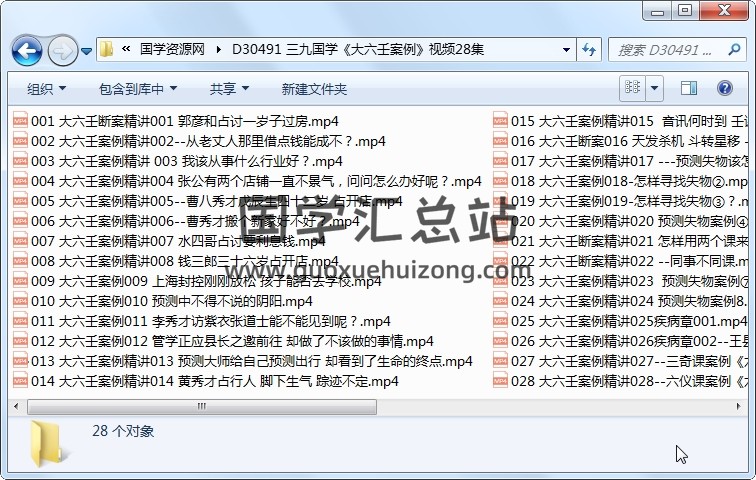This screenshot has width=756, height=480.
Task: Click the horizontal scrollbar thumb
Action: [202, 407]
